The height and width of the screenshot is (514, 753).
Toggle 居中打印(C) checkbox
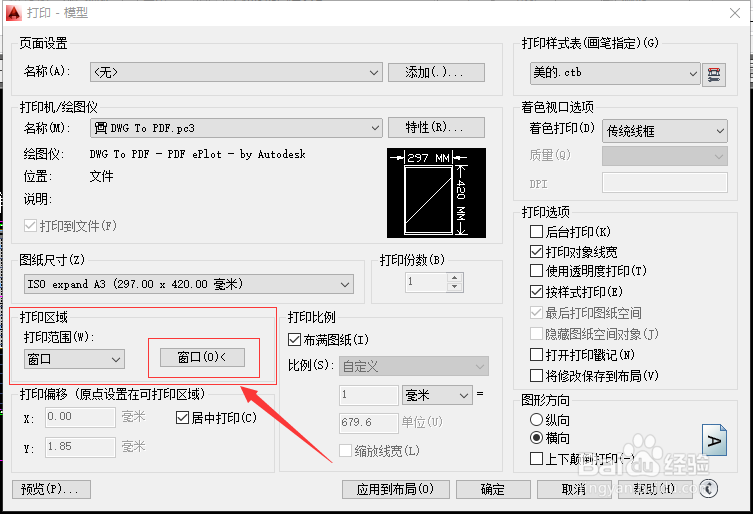182,418
